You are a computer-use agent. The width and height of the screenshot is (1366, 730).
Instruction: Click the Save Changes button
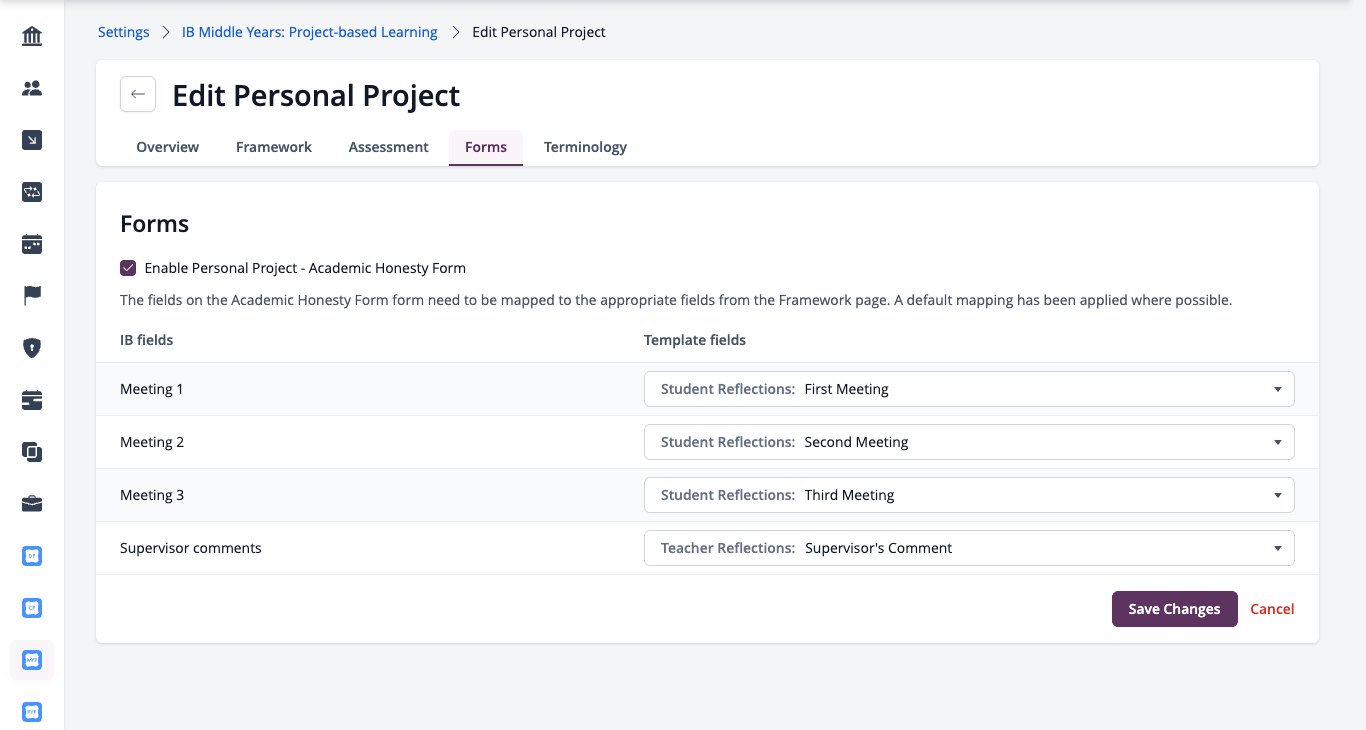[1175, 609]
